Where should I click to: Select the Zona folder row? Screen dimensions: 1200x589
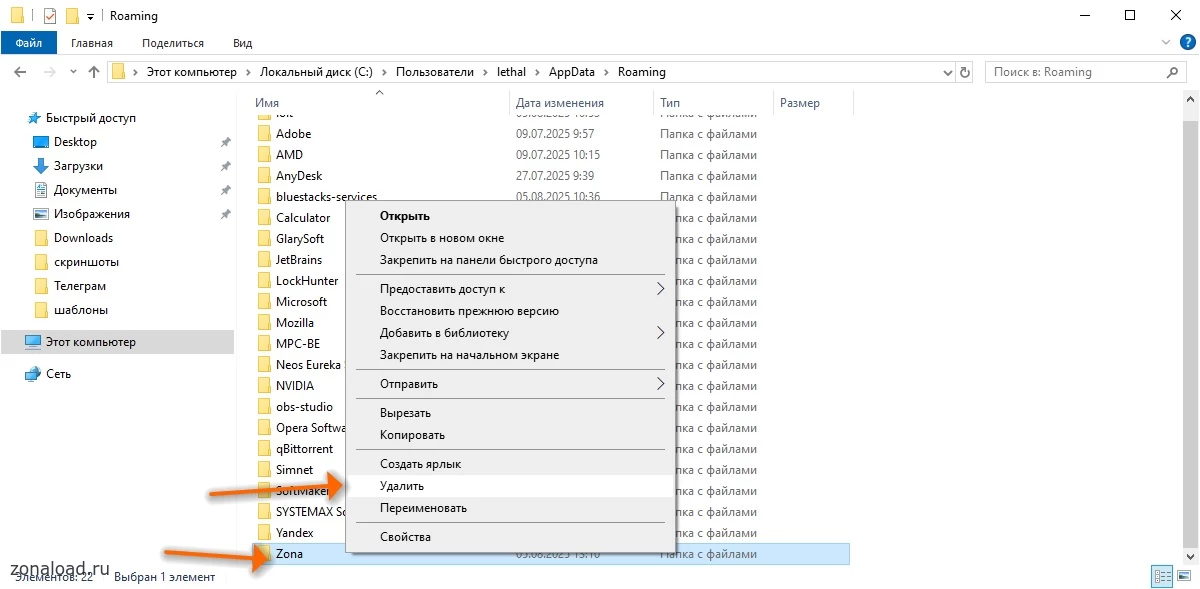click(552, 554)
